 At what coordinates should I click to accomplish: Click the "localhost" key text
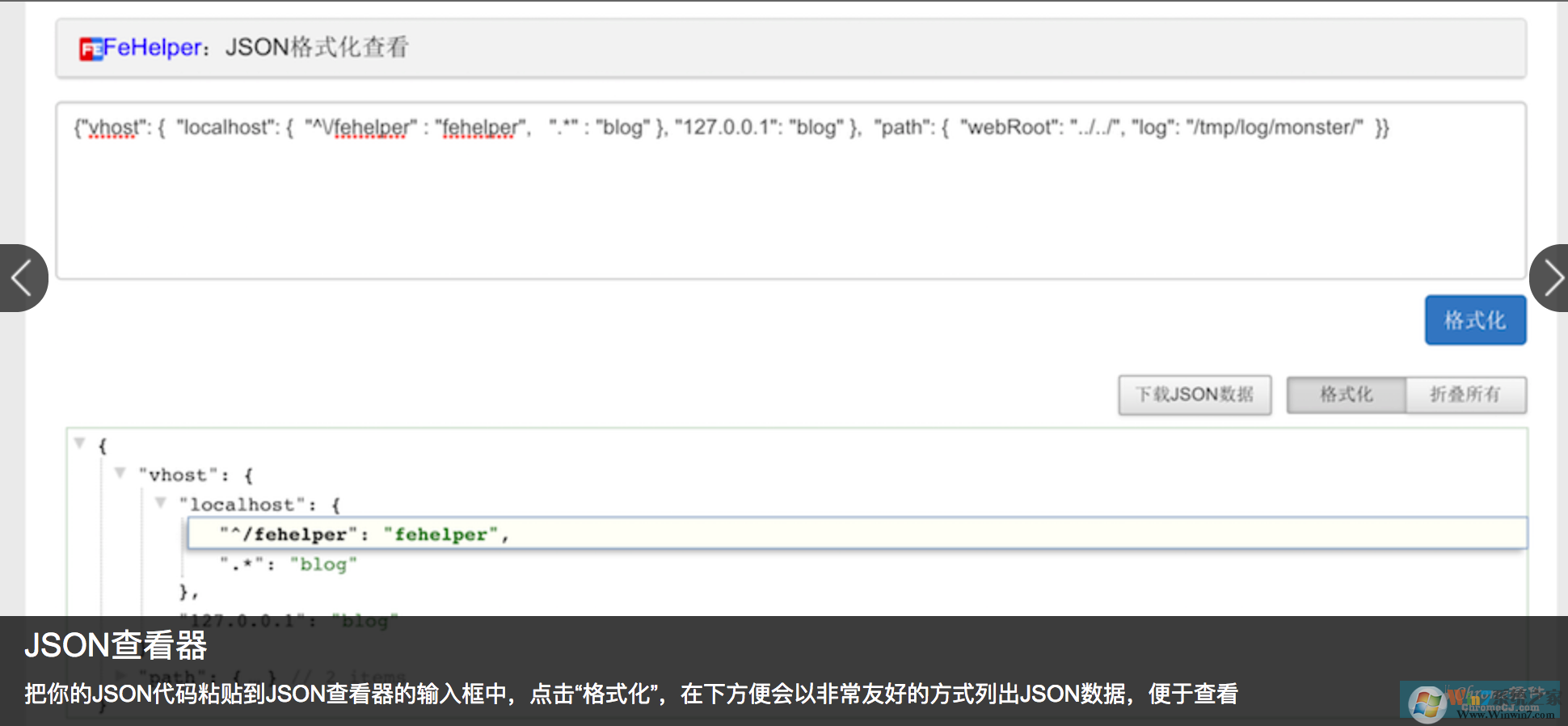click(242, 504)
